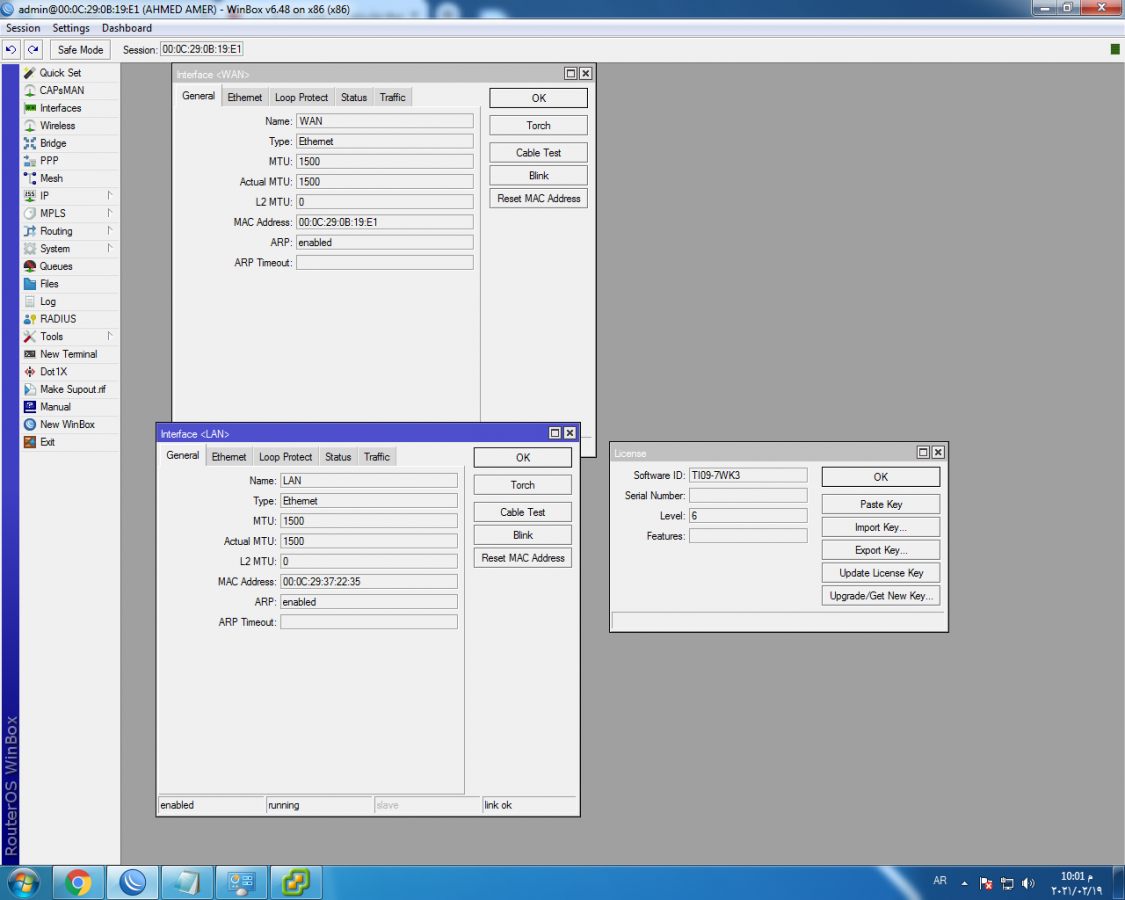The width and height of the screenshot is (1125, 900).
Task: Open the Settings menu
Action: tap(71, 28)
